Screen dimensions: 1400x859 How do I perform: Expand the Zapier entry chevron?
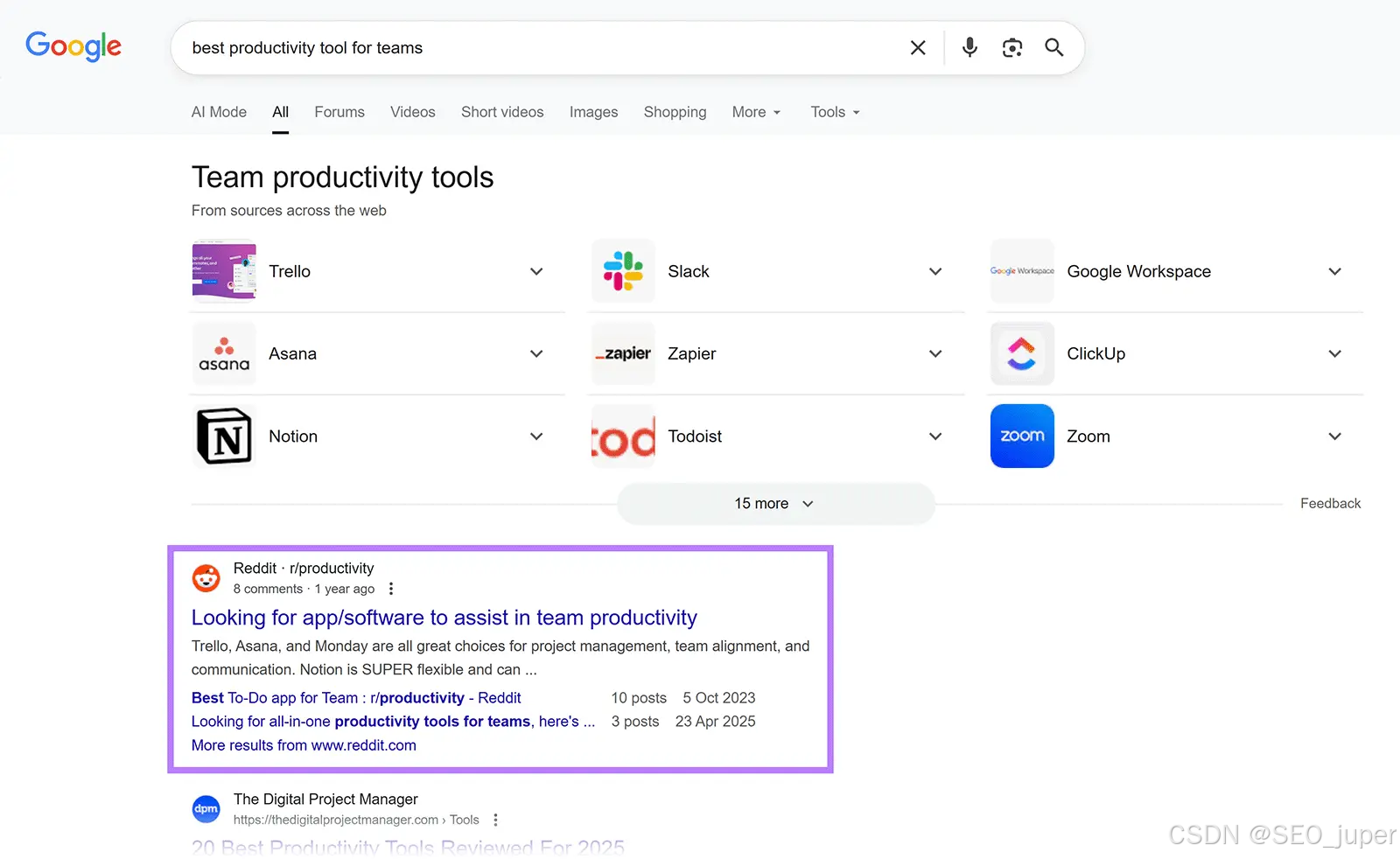(x=935, y=353)
